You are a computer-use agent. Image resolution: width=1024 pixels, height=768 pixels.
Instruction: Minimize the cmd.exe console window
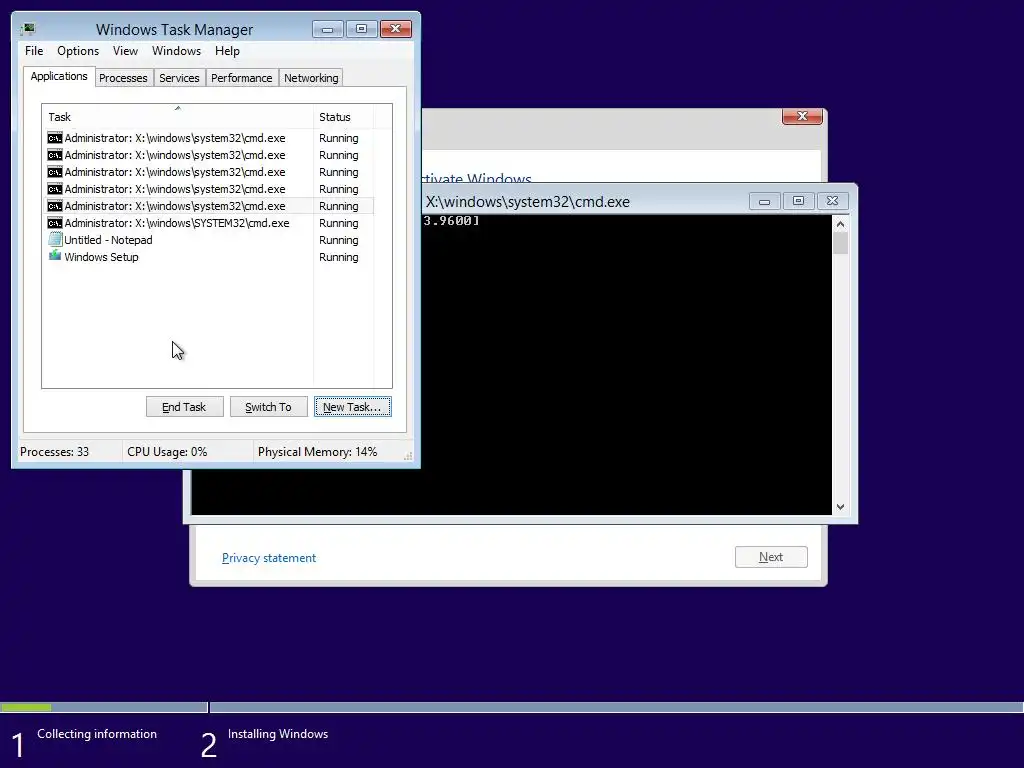click(x=764, y=201)
